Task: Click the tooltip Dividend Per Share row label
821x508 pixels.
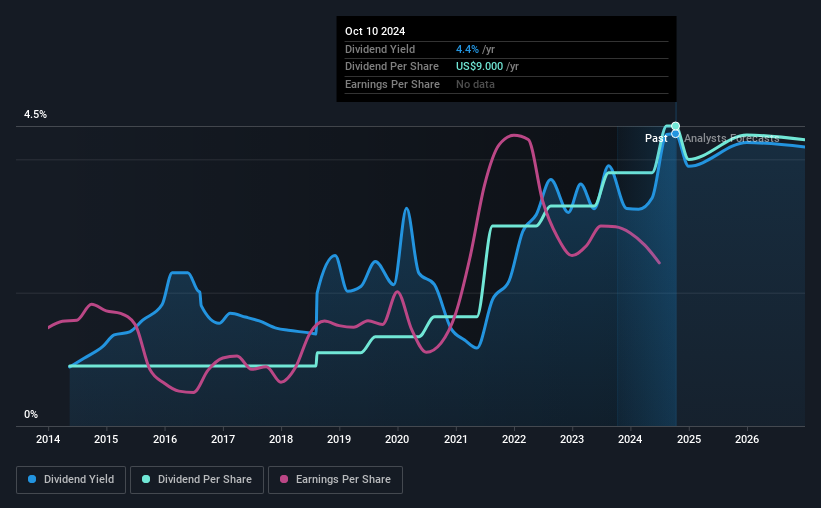Action: point(392,67)
